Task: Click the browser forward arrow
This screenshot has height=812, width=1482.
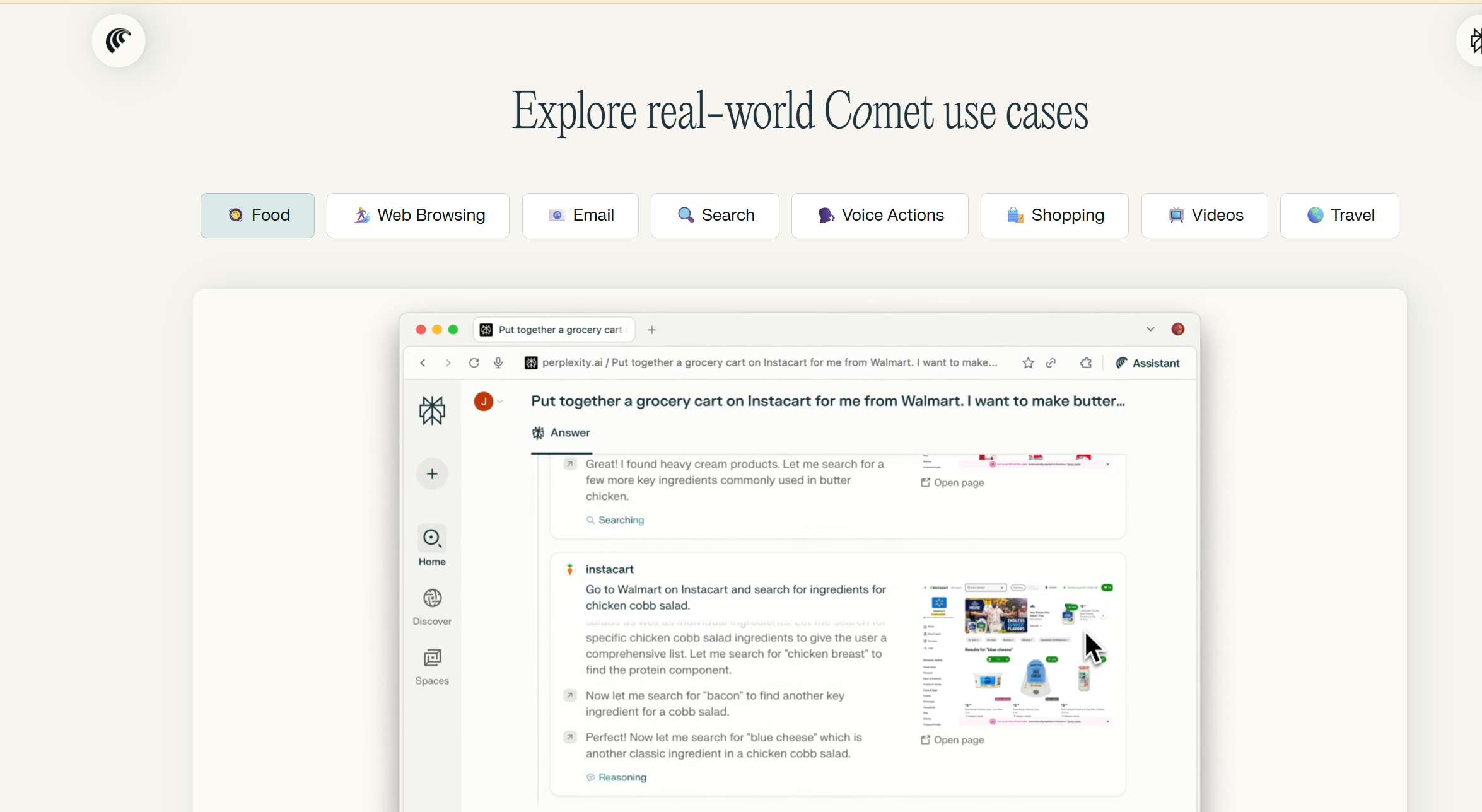Action: click(x=448, y=363)
